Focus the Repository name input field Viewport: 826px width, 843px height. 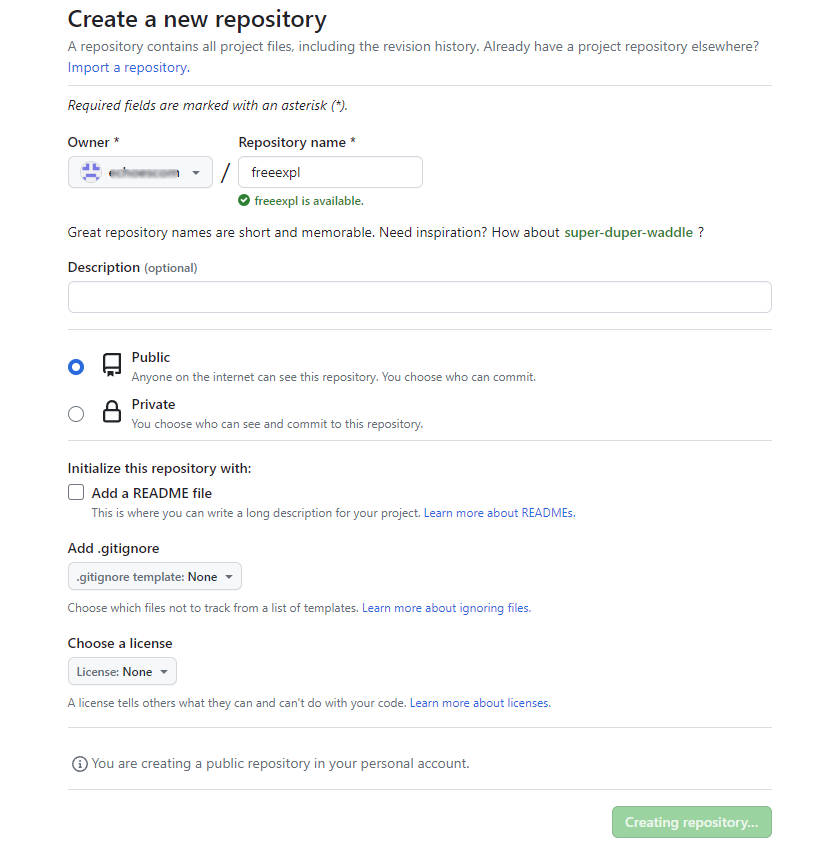pyautogui.click(x=330, y=172)
